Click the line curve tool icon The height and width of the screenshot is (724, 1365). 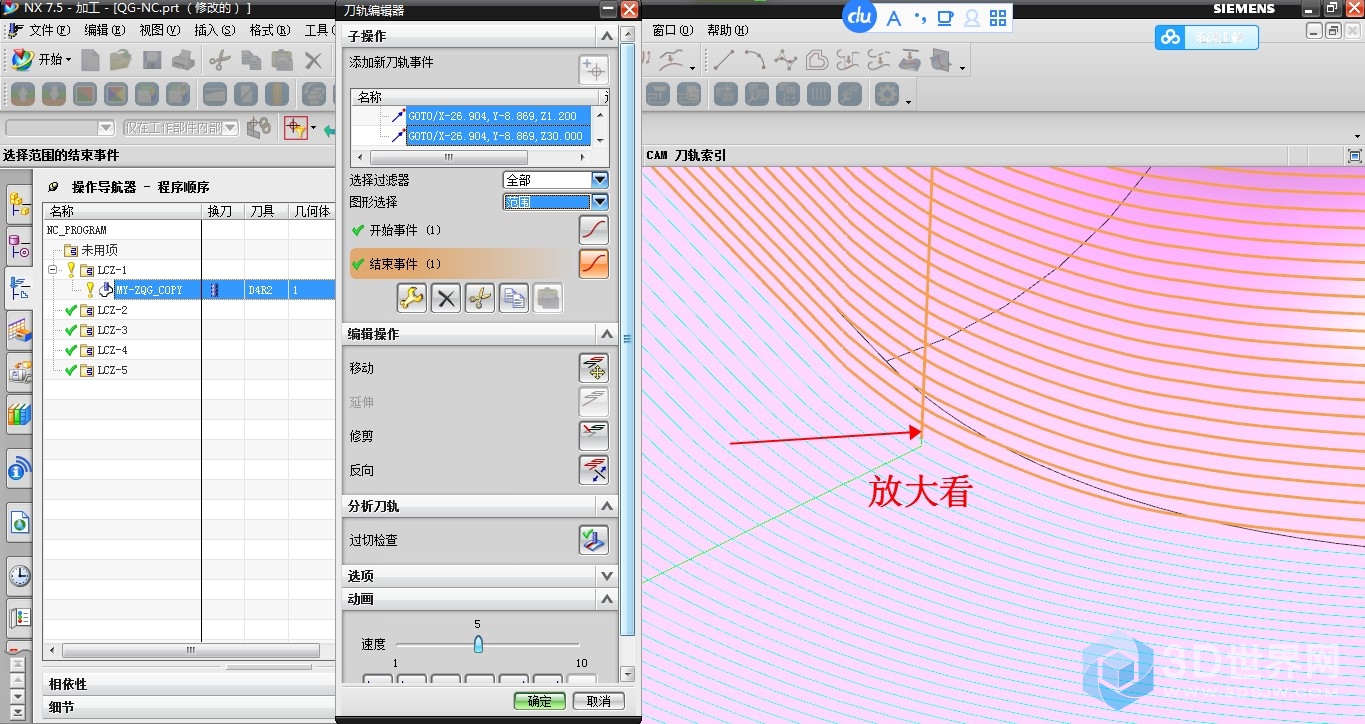[724, 61]
